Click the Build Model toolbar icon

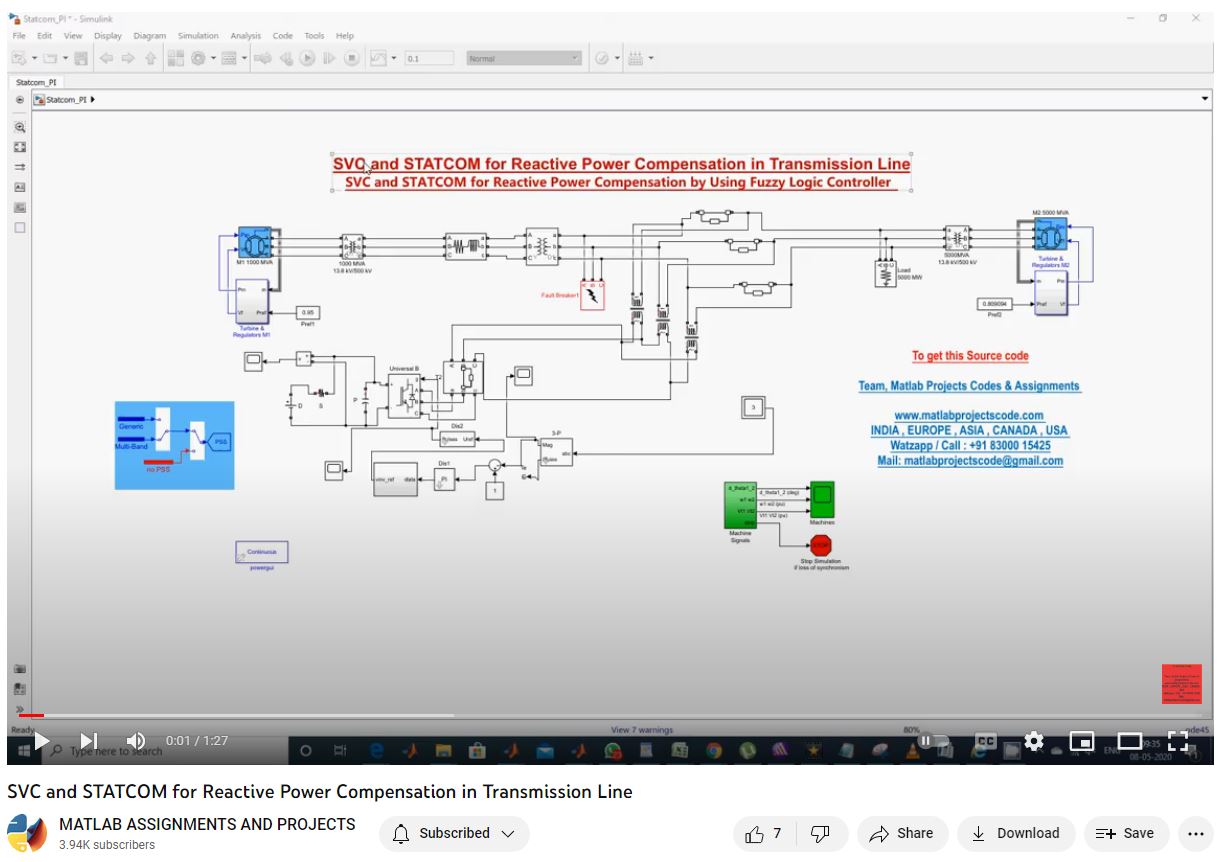point(635,59)
